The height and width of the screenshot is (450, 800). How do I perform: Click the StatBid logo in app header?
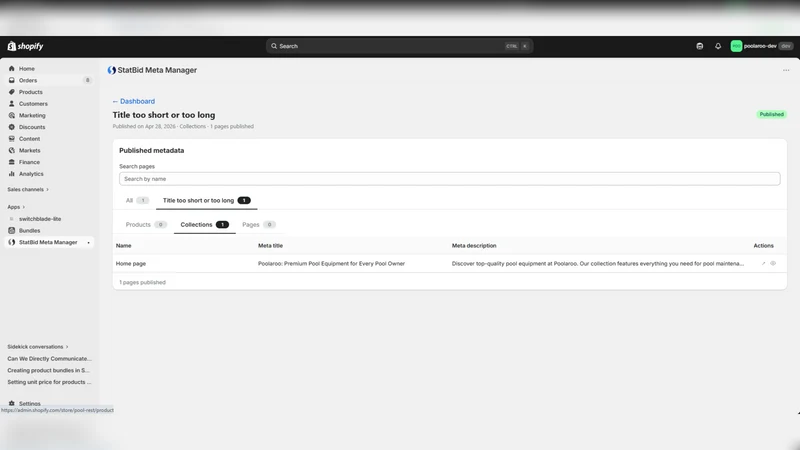[111, 70]
